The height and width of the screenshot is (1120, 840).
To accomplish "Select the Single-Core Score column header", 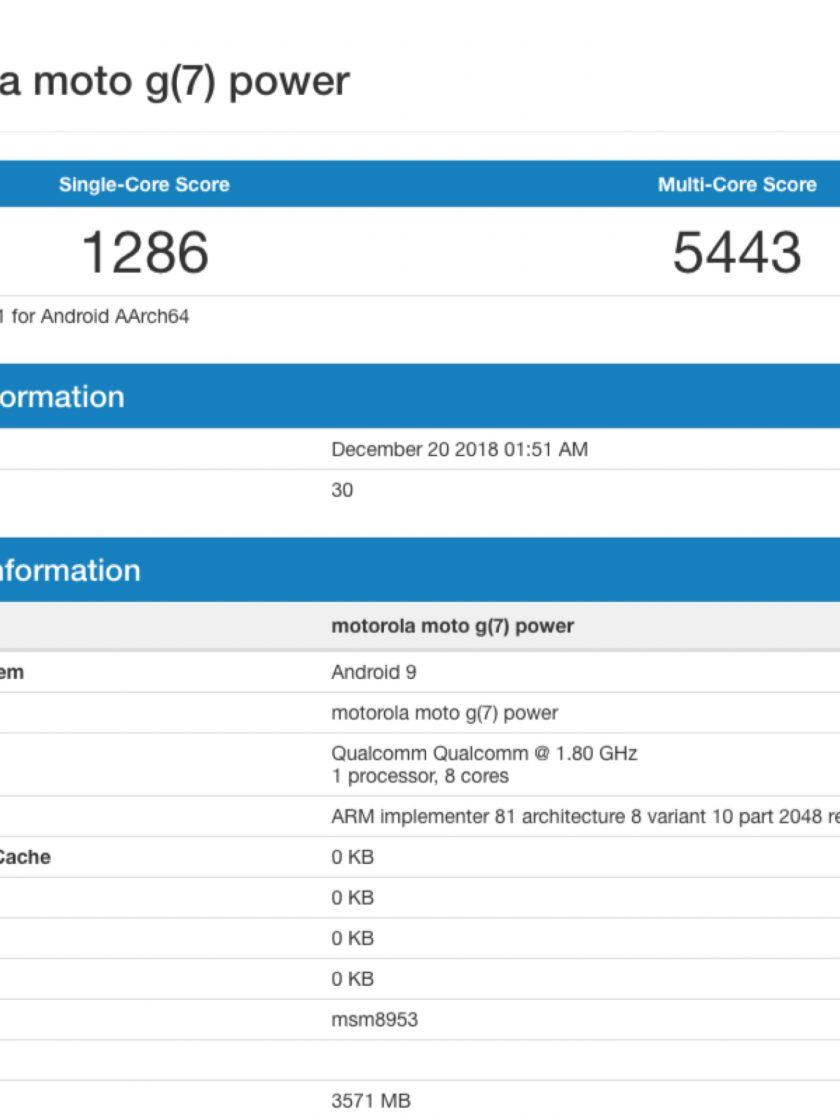I will [144, 185].
